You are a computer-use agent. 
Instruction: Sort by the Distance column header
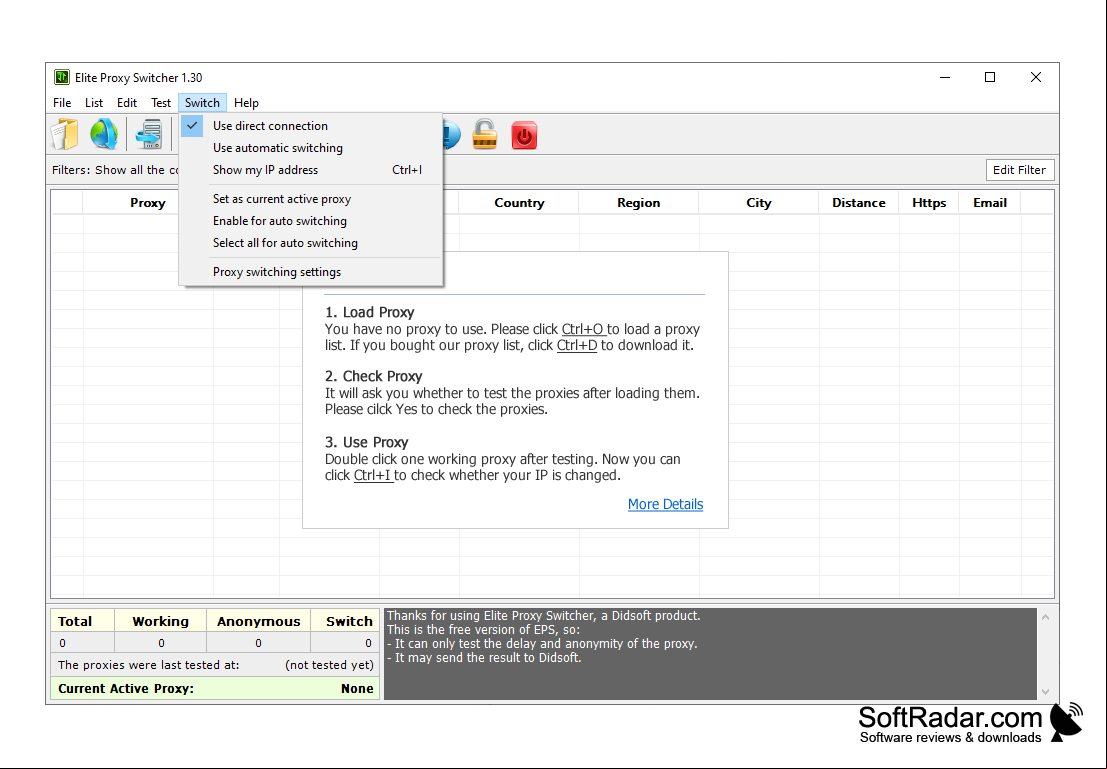(x=858, y=203)
